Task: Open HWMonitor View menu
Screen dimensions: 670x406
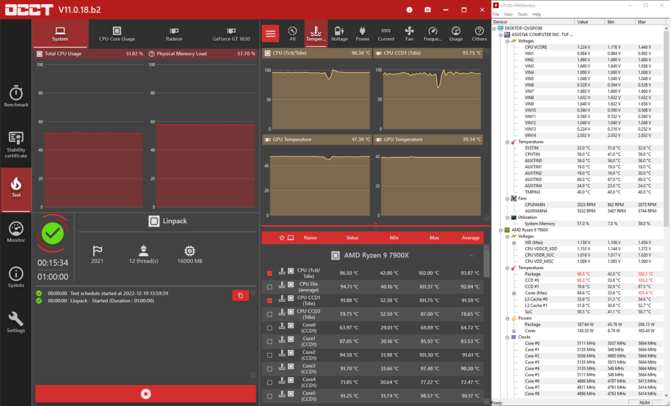Action: click(508, 14)
